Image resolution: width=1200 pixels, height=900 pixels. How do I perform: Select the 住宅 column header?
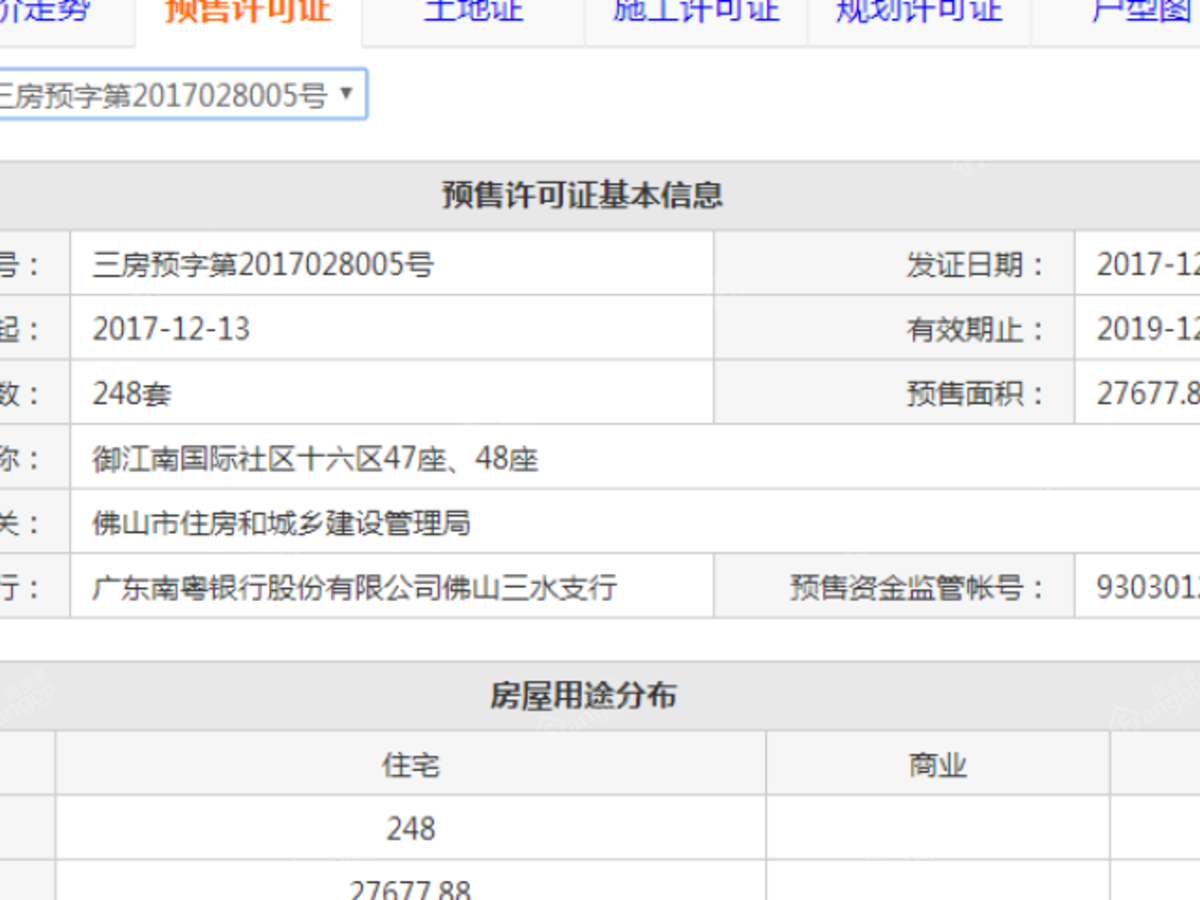pyautogui.click(x=411, y=764)
